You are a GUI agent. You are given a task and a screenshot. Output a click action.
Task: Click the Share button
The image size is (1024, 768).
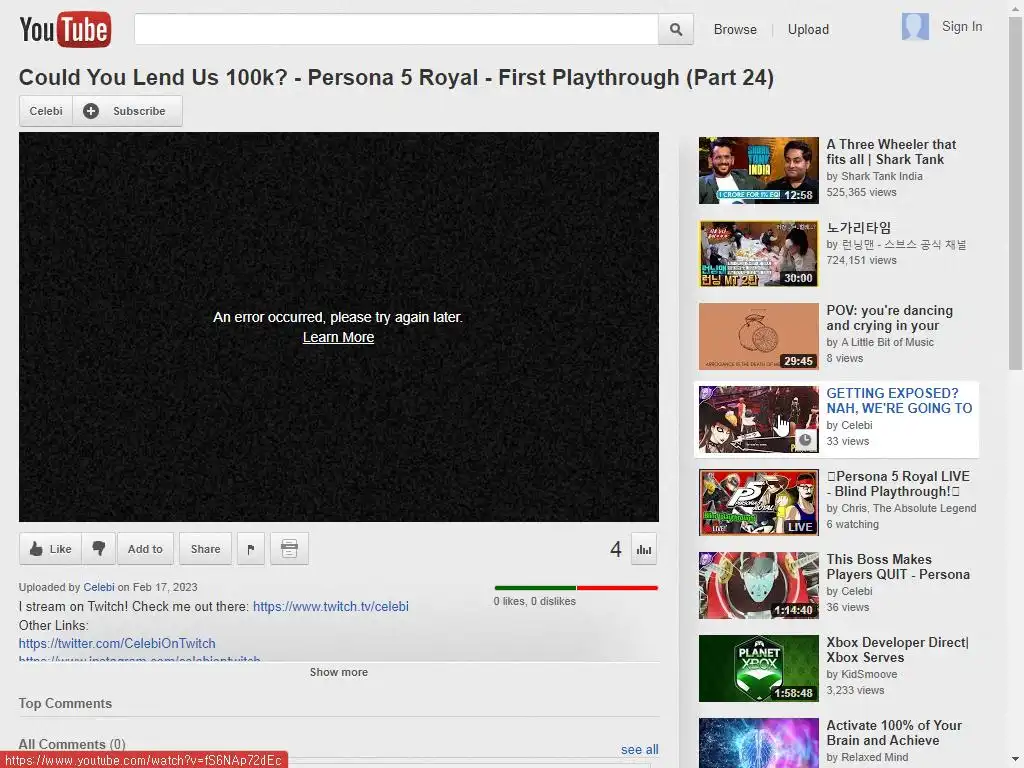pos(205,549)
